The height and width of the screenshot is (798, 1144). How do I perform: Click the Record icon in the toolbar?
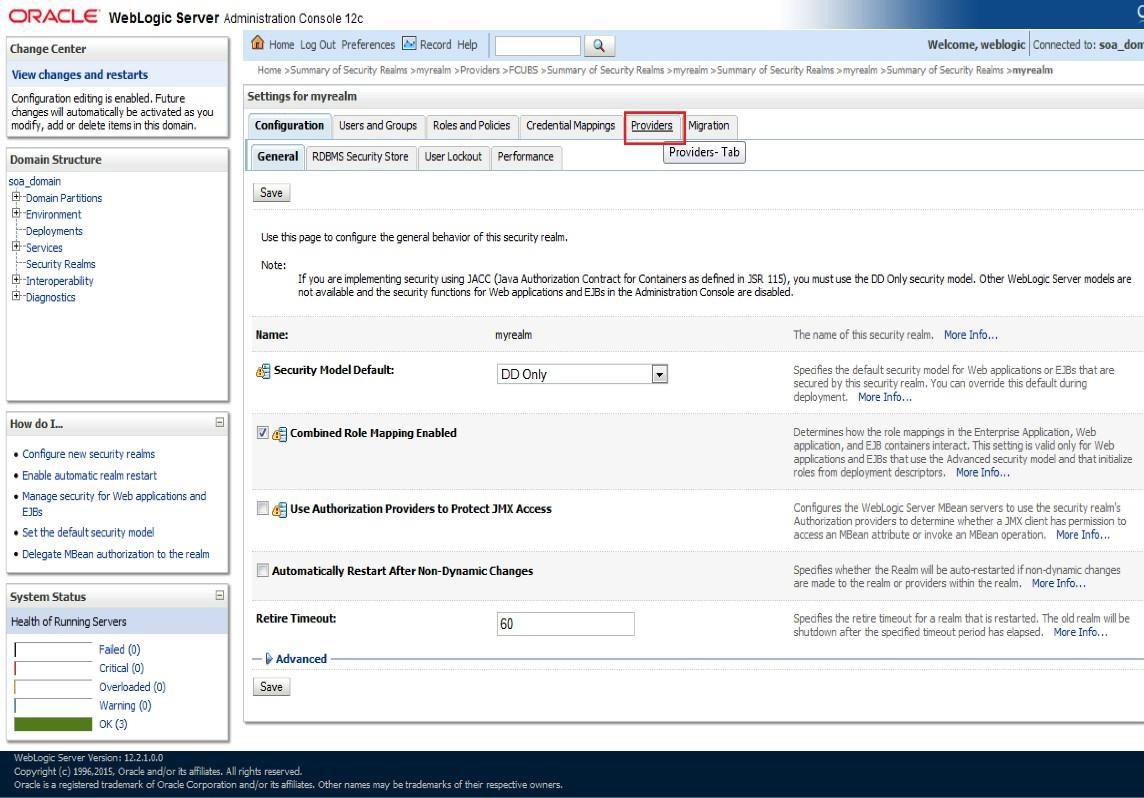click(409, 44)
